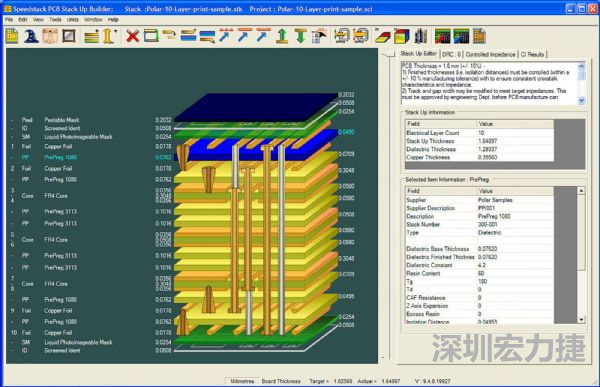The image size is (600, 387).
Task: Open the Tools menu
Action: pos(55,20)
